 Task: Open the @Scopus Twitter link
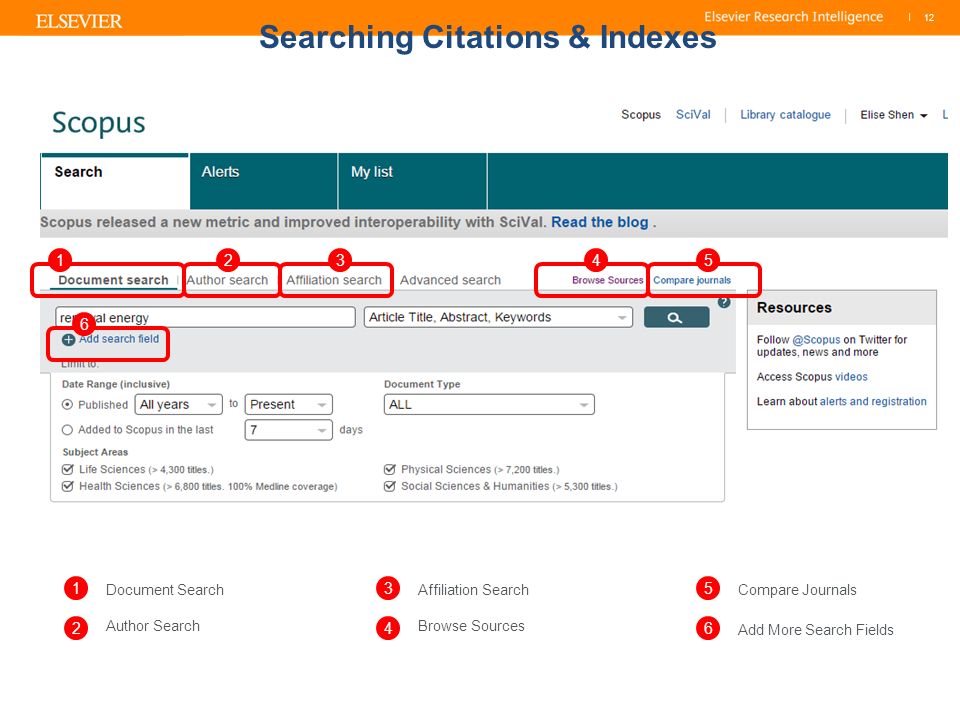(x=816, y=340)
